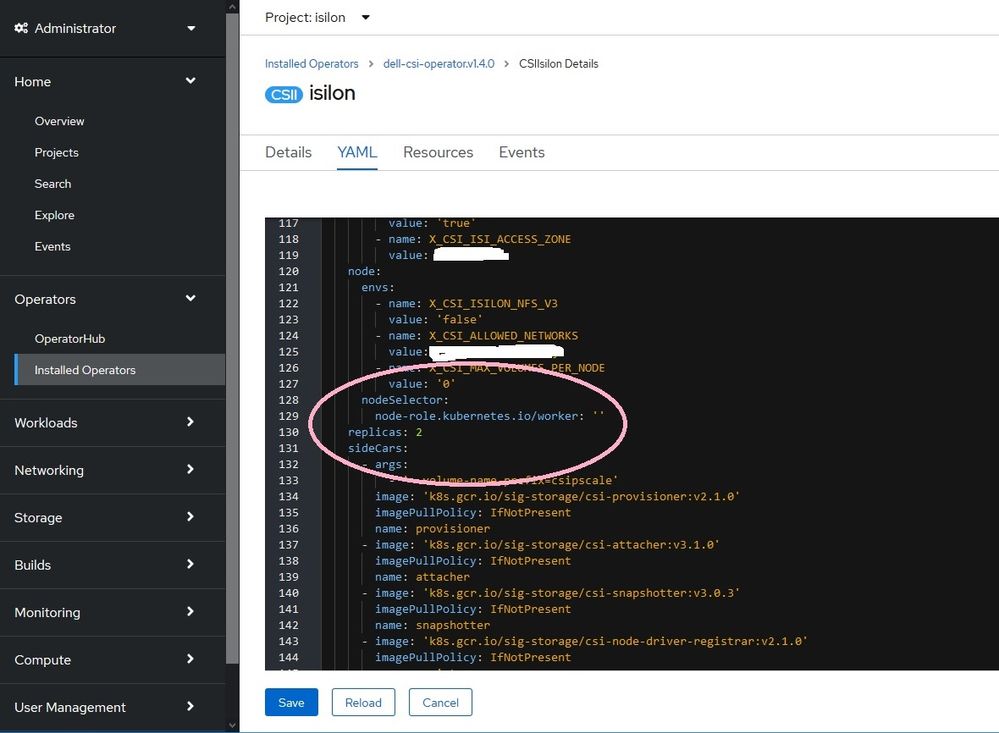Follow Installed Operators breadcrumb link
This screenshot has width=999, height=733.
point(312,64)
